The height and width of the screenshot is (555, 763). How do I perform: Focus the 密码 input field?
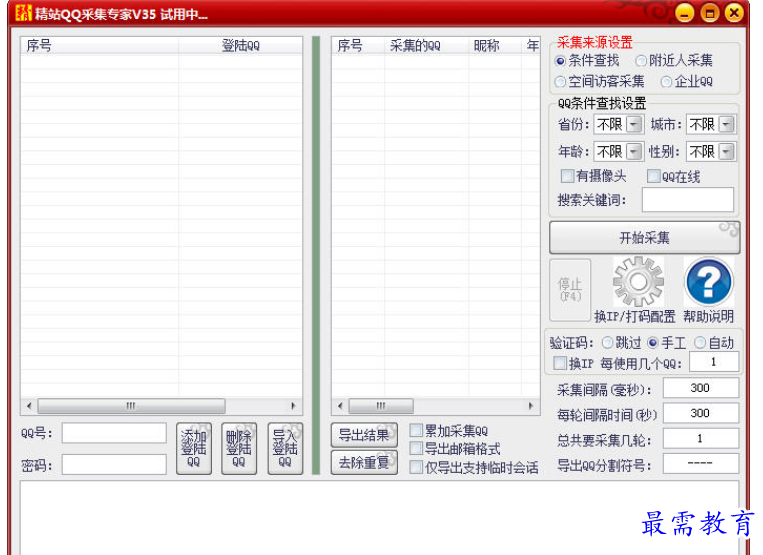pyautogui.click(x=114, y=465)
